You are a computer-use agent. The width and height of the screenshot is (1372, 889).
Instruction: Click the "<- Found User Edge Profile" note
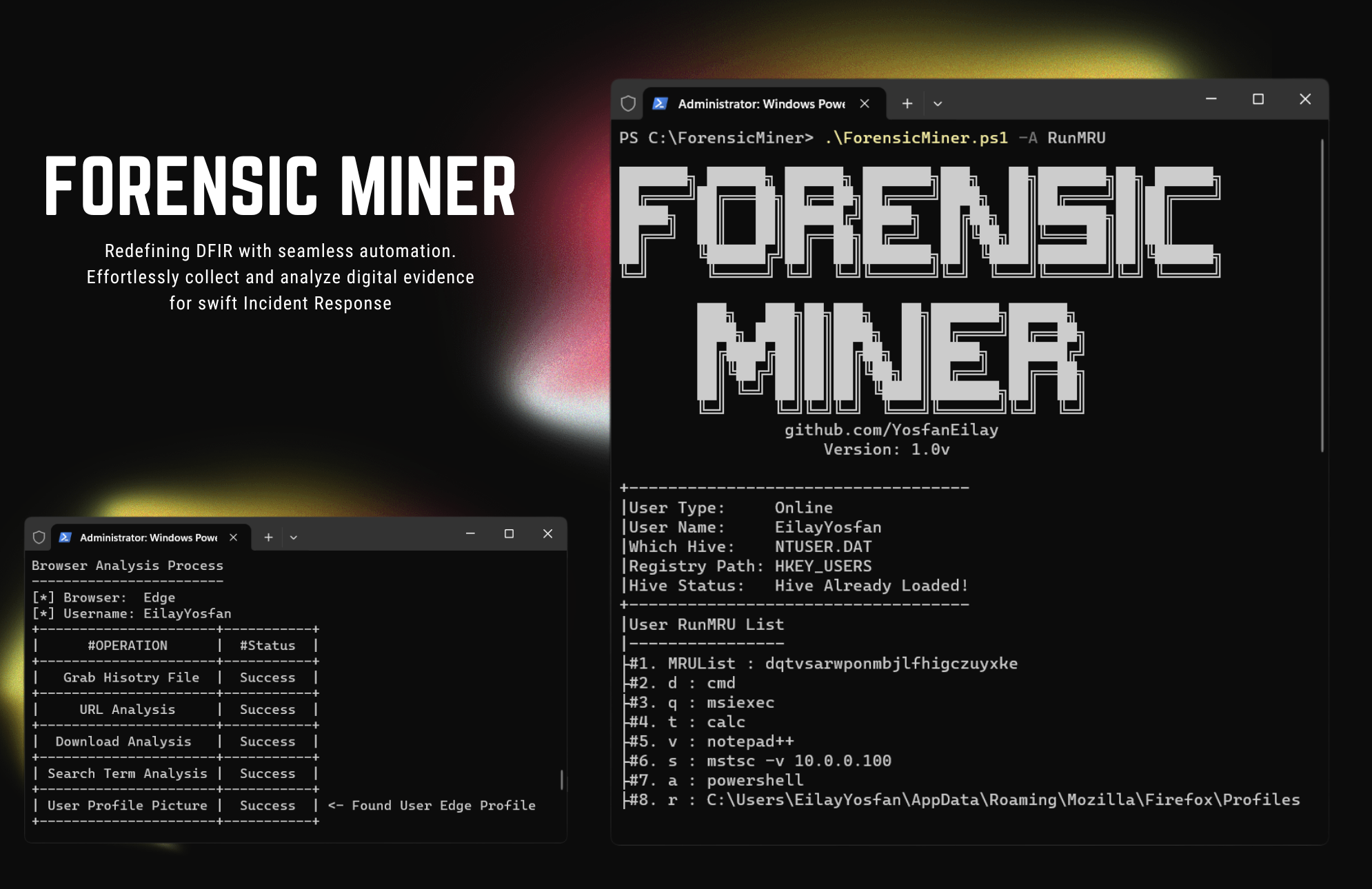[x=432, y=806]
